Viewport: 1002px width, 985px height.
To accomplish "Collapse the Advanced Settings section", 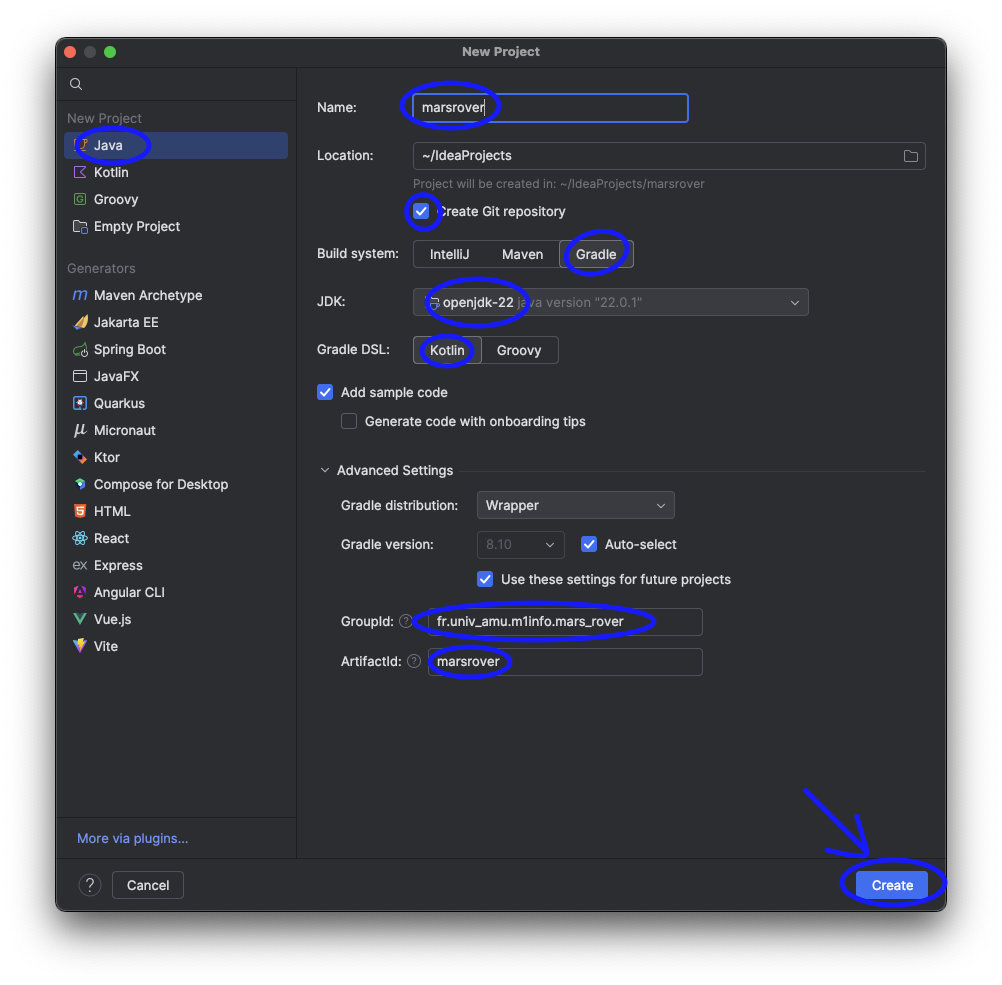I will pos(325,471).
